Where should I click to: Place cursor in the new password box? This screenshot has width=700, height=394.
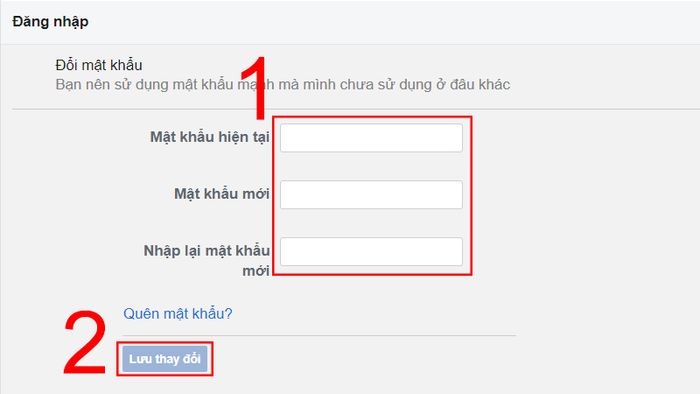coord(371,195)
